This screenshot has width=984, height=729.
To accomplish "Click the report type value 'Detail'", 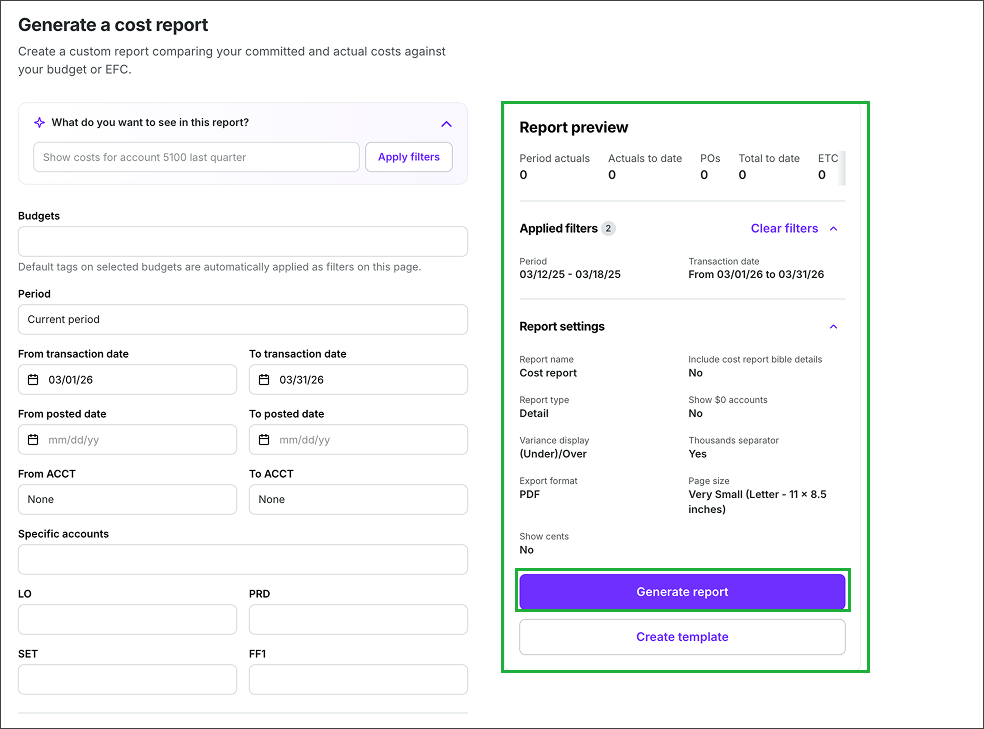I will tap(534, 413).
